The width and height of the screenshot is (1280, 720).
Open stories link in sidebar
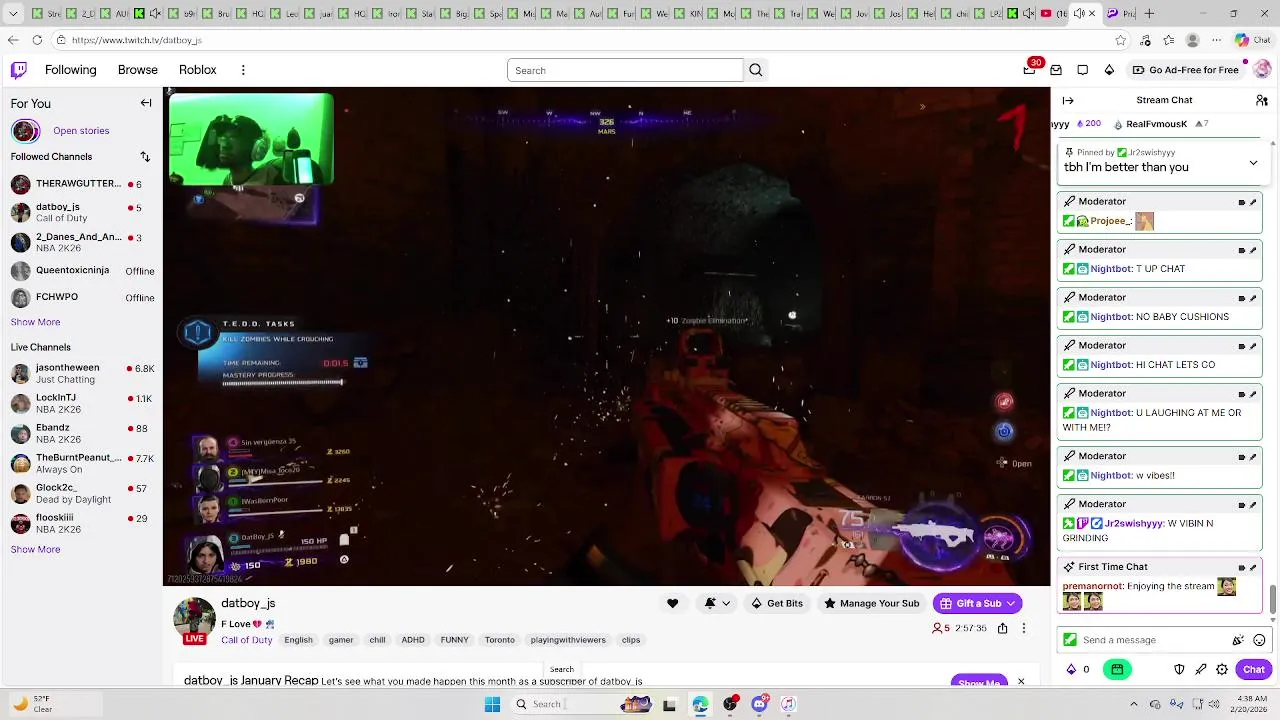click(81, 131)
